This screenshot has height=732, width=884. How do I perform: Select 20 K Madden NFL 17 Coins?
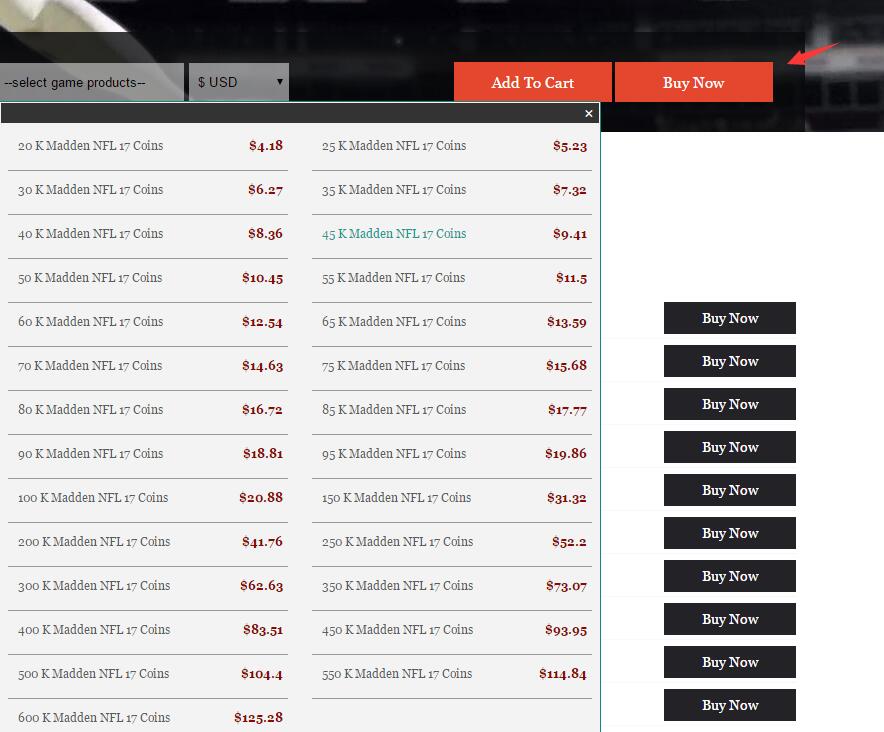pyautogui.click(x=91, y=145)
